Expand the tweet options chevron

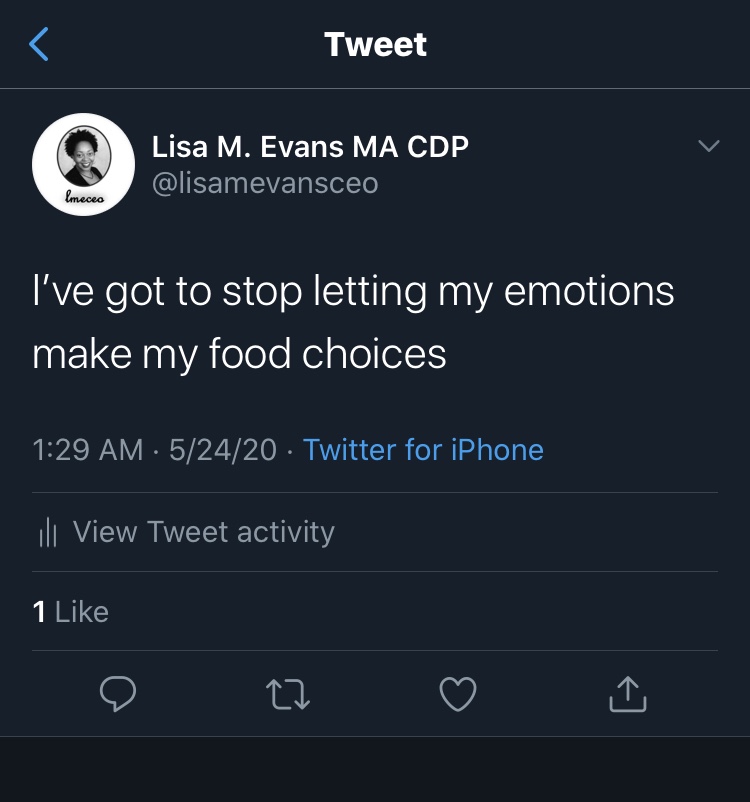point(708,147)
